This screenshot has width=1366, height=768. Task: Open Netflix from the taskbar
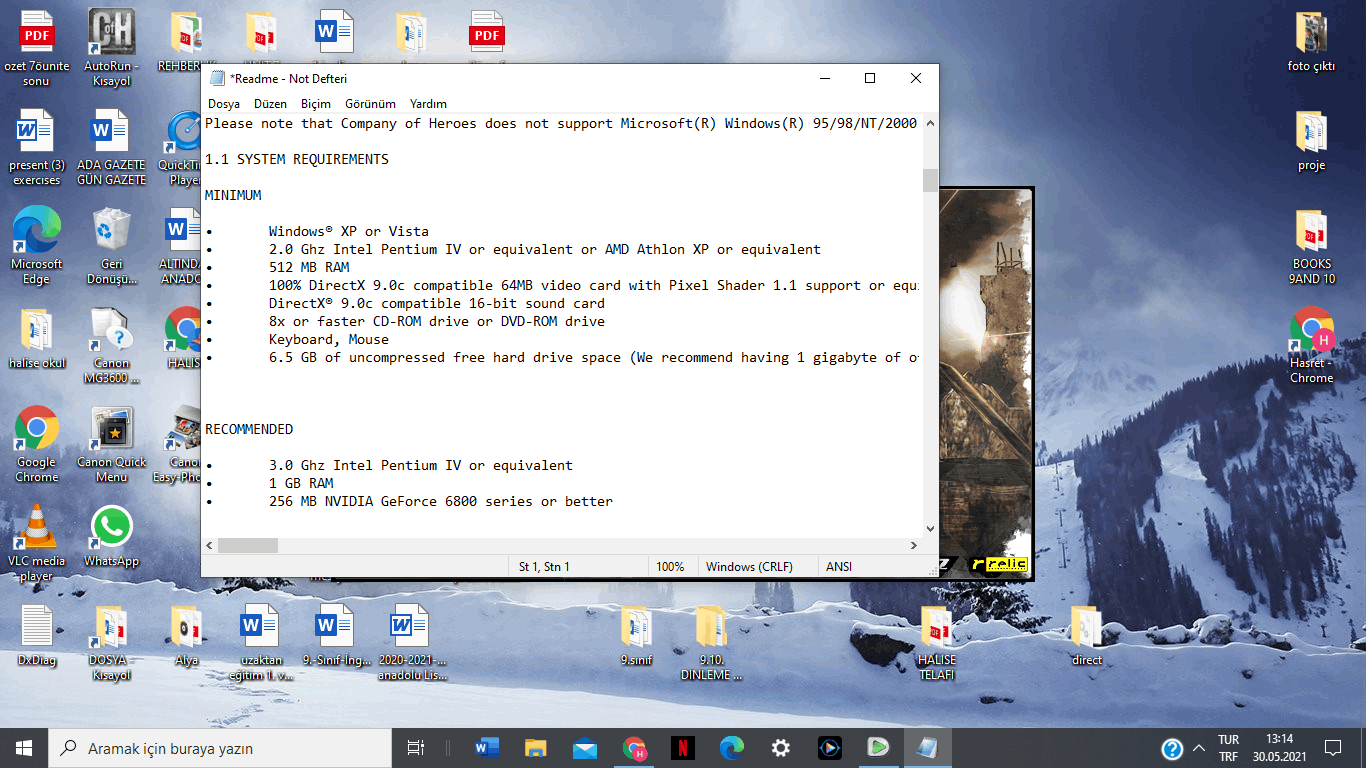683,748
